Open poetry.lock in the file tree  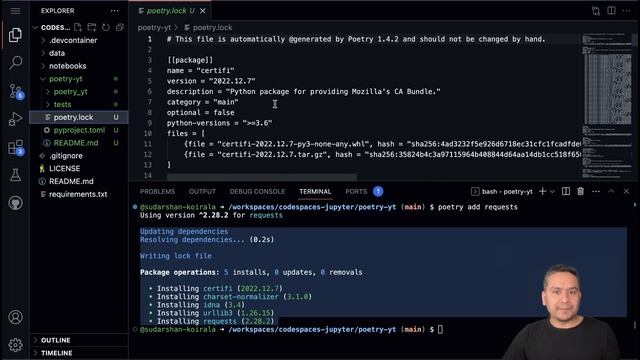pyautogui.click(x=79, y=117)
